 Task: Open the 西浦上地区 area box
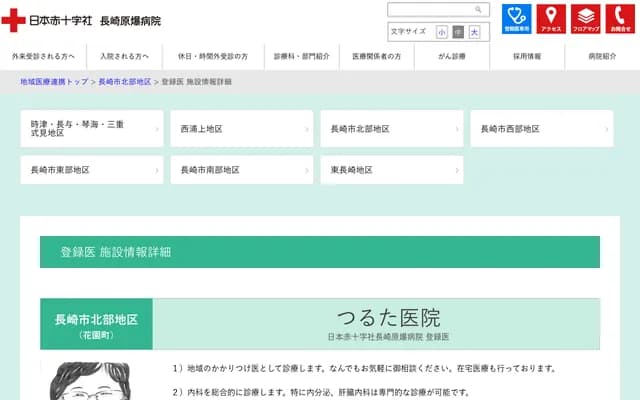click(240, 129)
